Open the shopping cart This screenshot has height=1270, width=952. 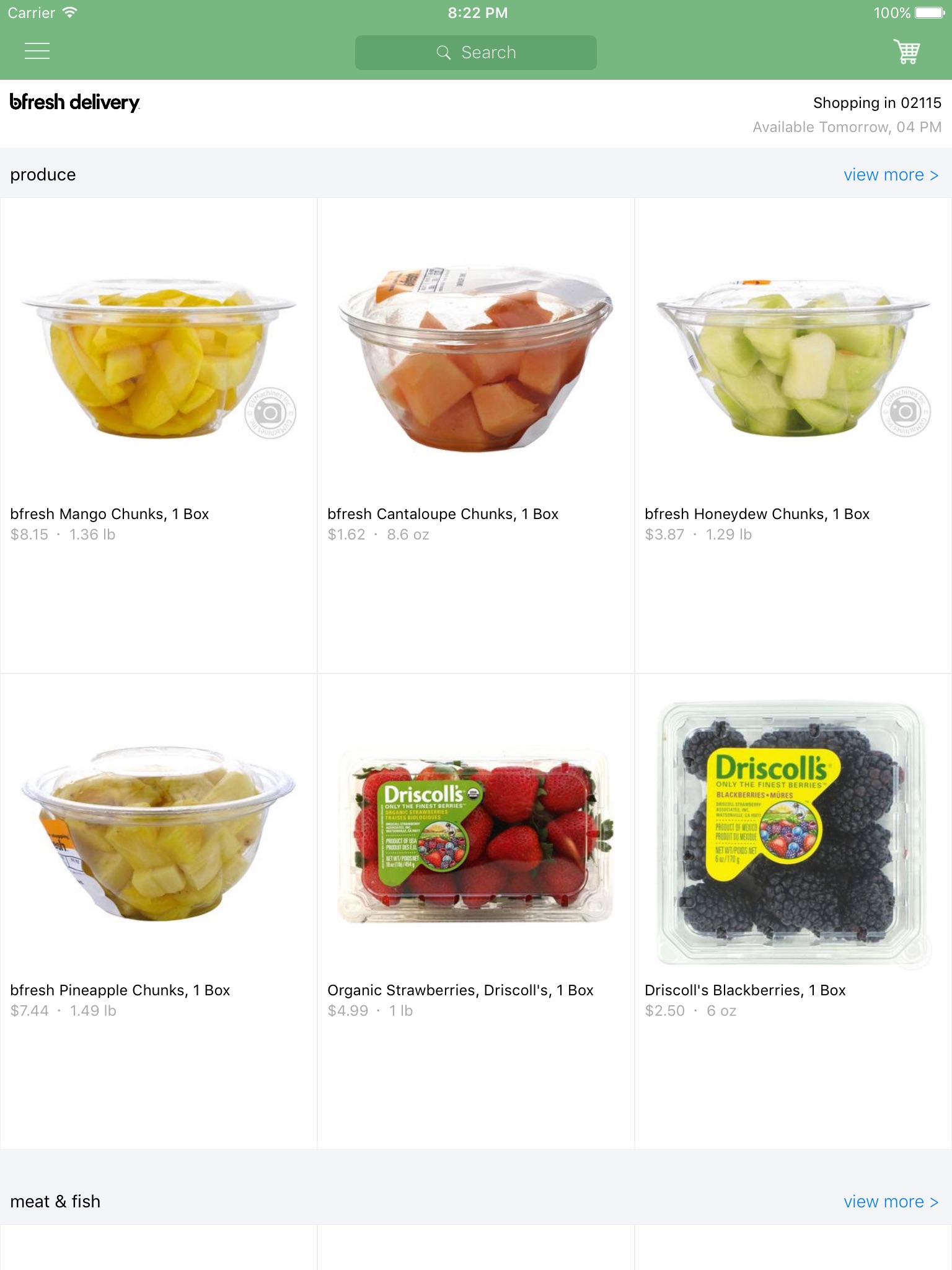point(907,51)
